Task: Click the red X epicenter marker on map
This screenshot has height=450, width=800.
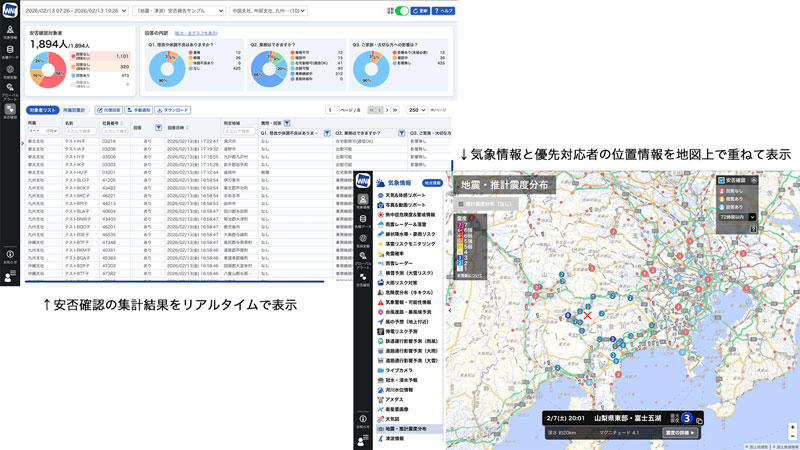Action: click(588, 316)
